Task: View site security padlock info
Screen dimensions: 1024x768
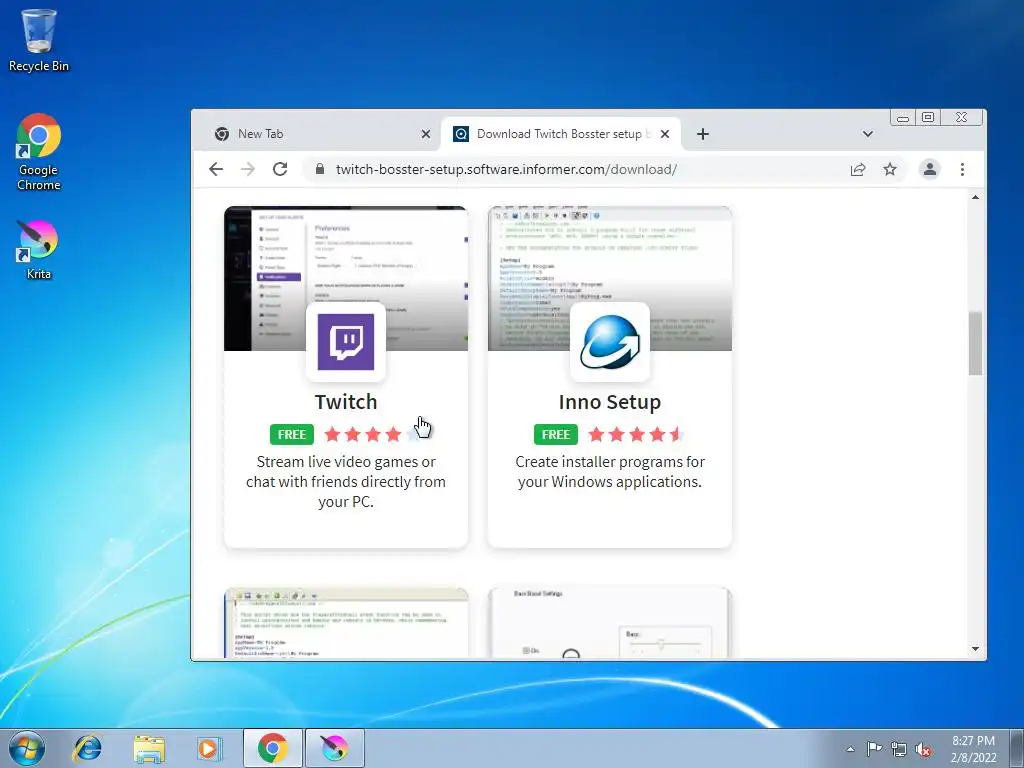Action: click(x=319, y=169)
